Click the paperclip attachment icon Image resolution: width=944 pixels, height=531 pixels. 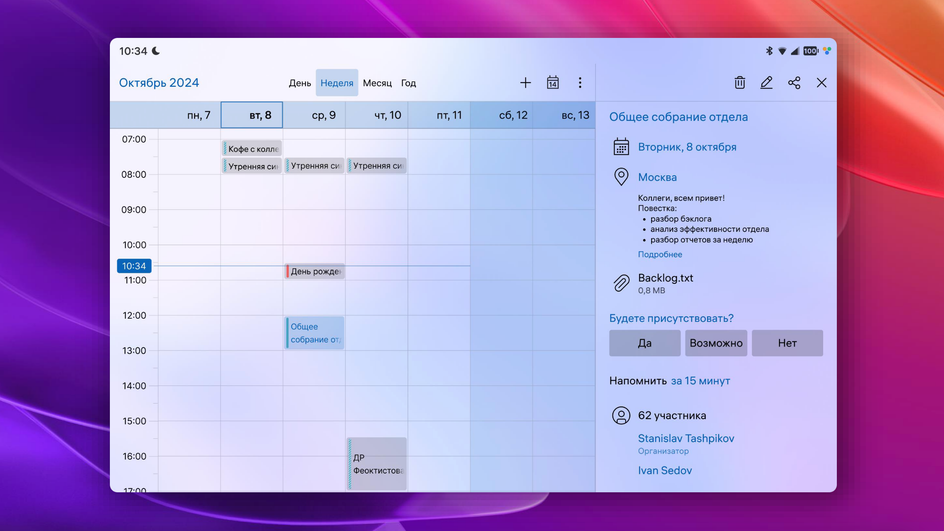[x=621, y=283]
